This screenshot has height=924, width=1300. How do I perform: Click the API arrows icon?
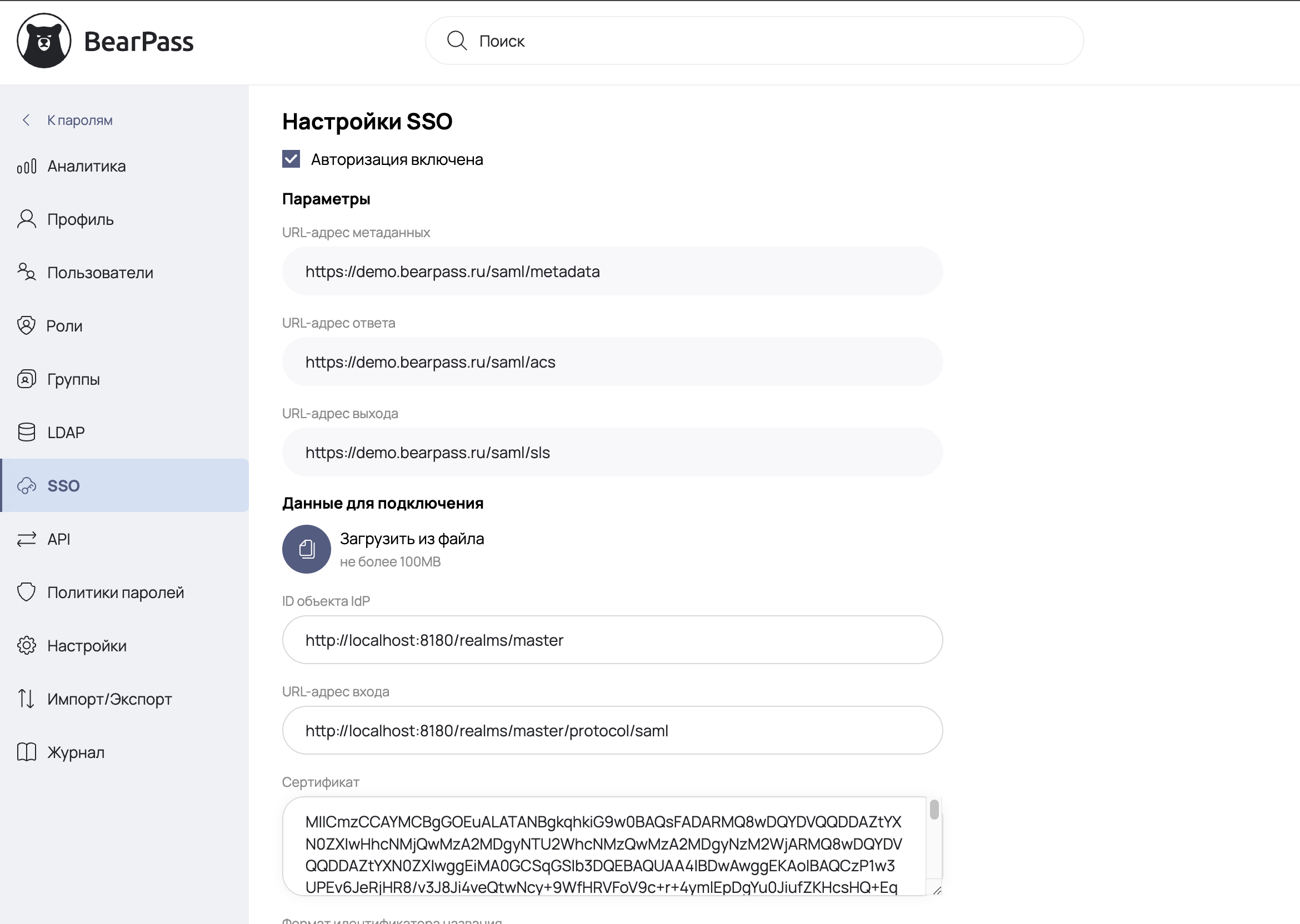coord(27,539)
